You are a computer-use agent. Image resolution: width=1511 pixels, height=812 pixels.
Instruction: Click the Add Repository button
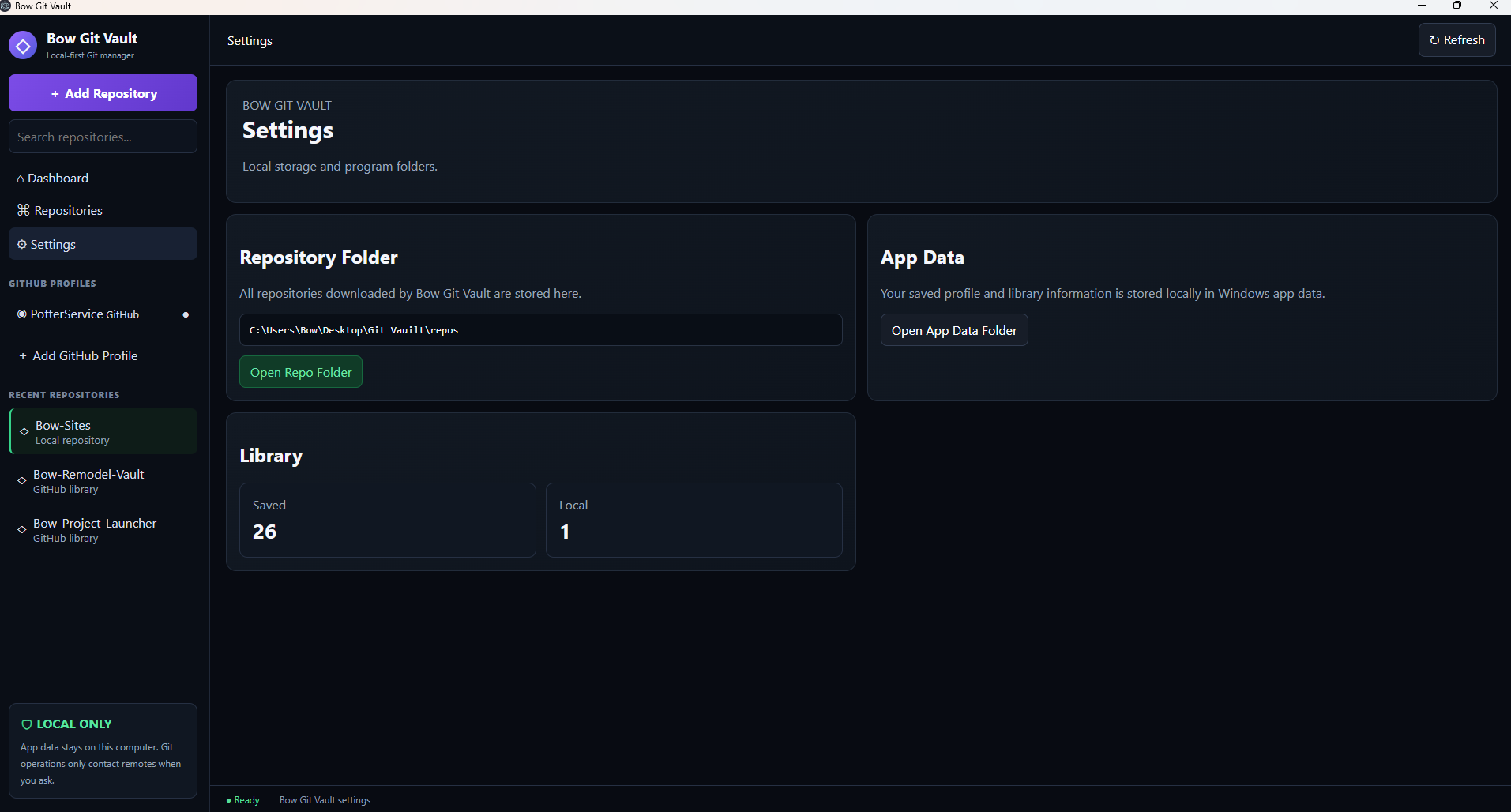pos(103,93)
